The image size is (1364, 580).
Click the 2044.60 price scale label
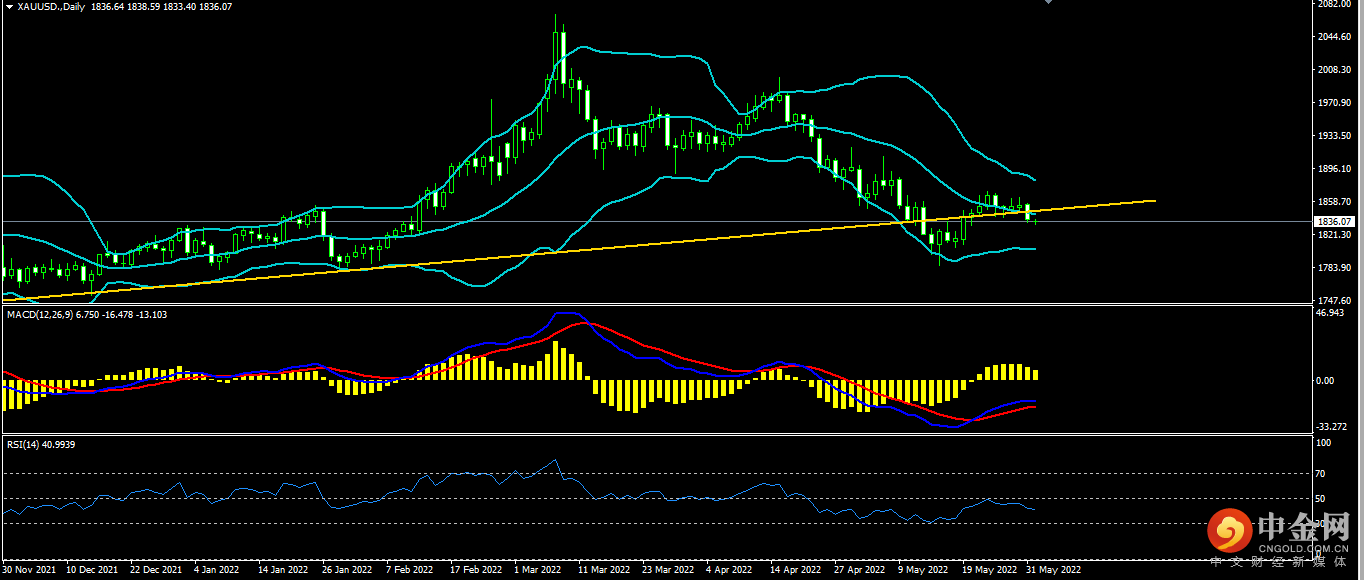pos(1335,37)
